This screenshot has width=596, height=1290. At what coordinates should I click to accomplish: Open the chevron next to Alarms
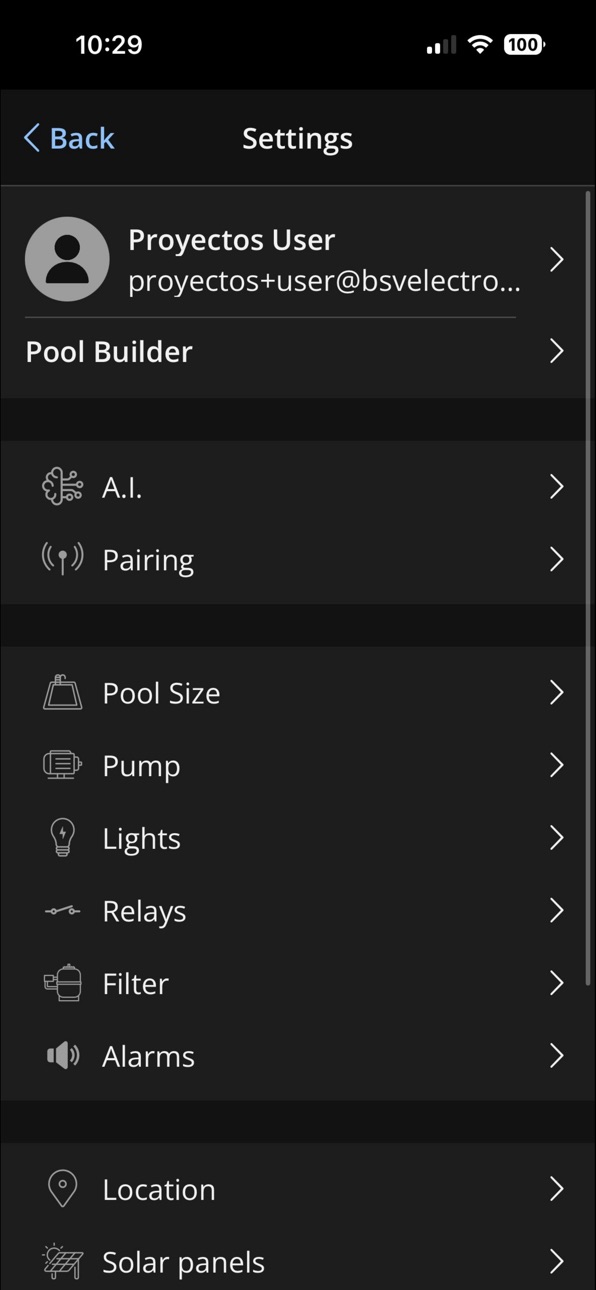[x=557, y=1056]
